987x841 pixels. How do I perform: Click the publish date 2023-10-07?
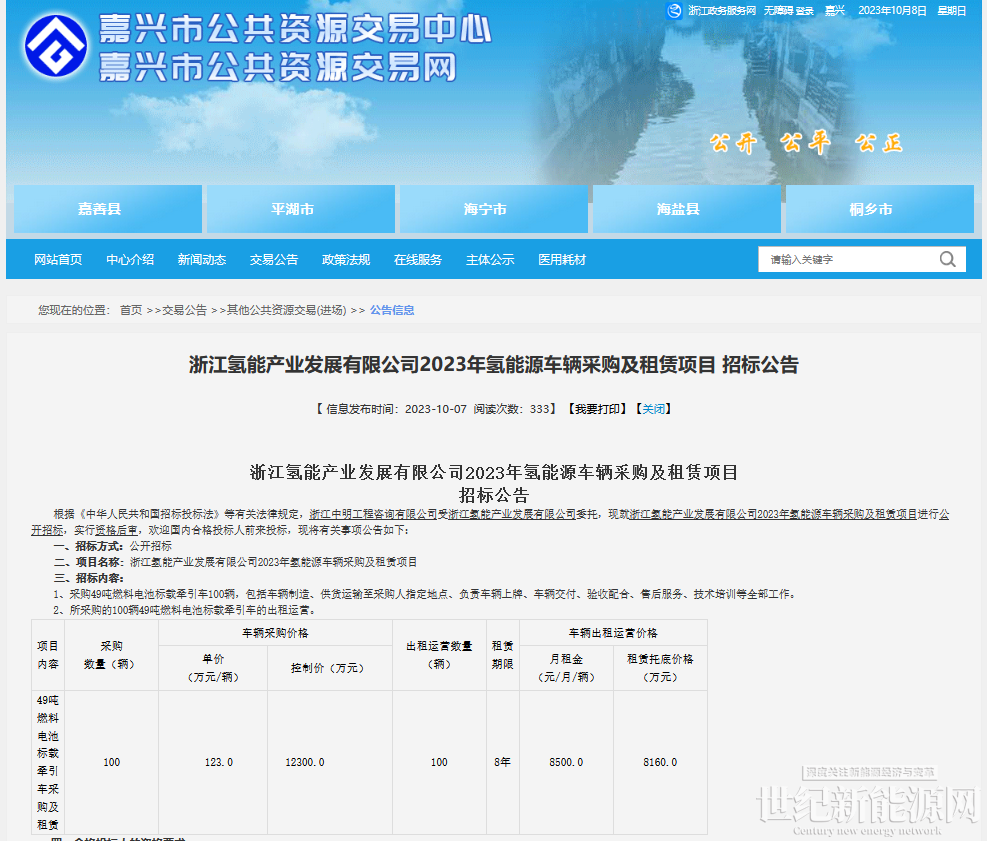point(436,409)
